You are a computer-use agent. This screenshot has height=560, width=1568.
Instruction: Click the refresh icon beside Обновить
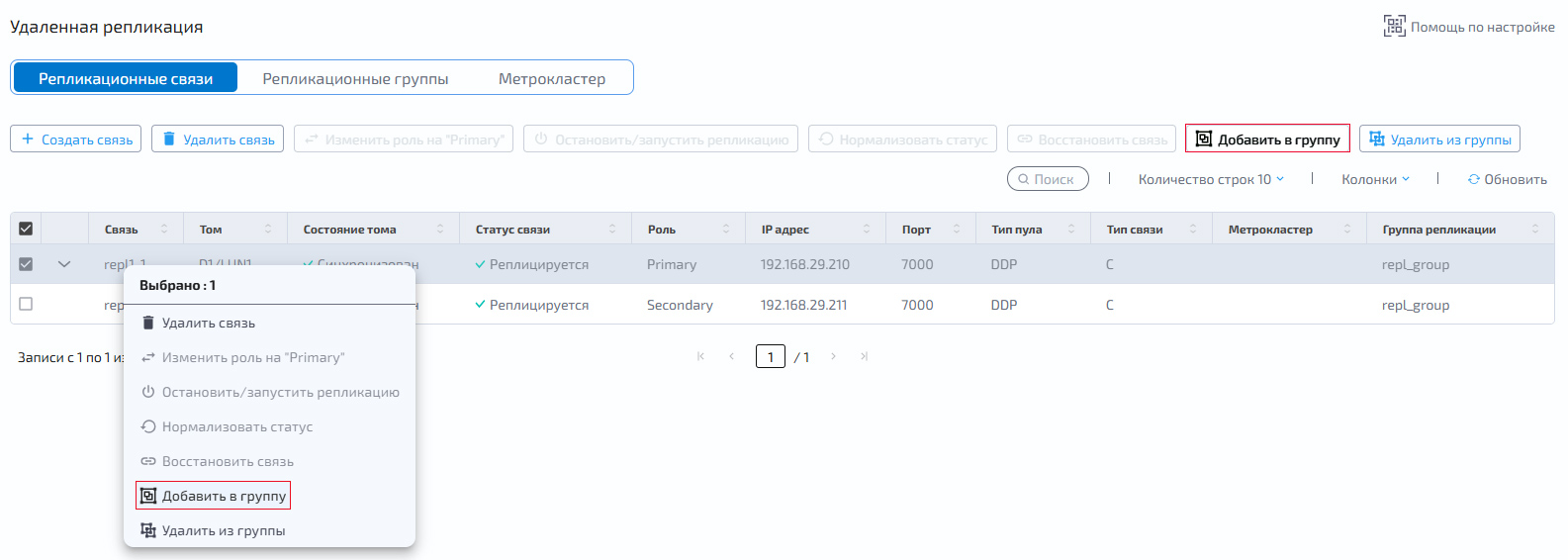coord(1474,179)
